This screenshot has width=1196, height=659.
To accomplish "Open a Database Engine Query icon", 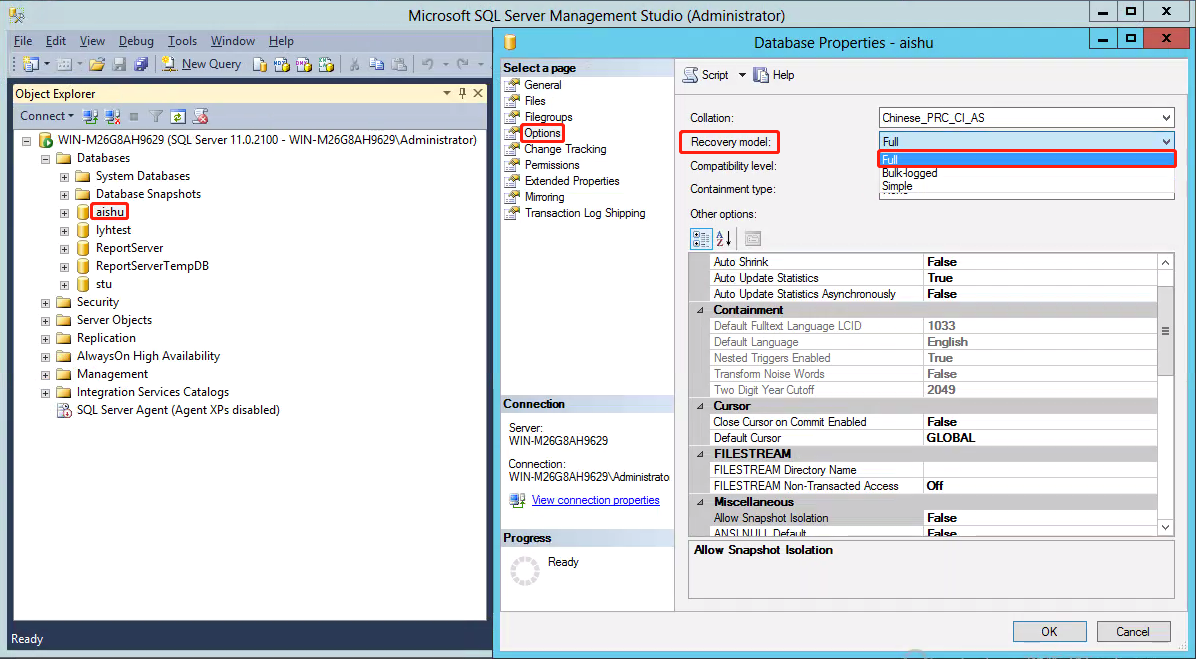I will [x=259, y=64].
